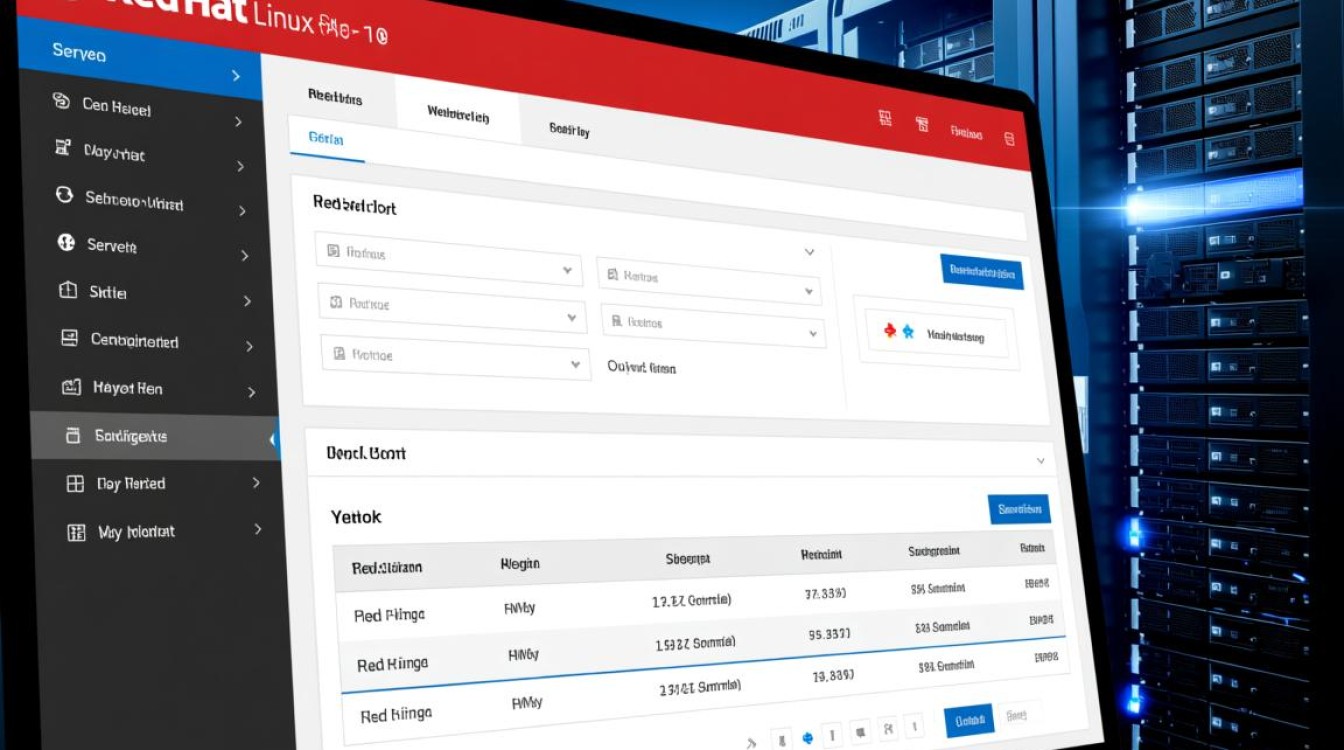Switch to the Weibeiden tab

[x=458, y=114]
